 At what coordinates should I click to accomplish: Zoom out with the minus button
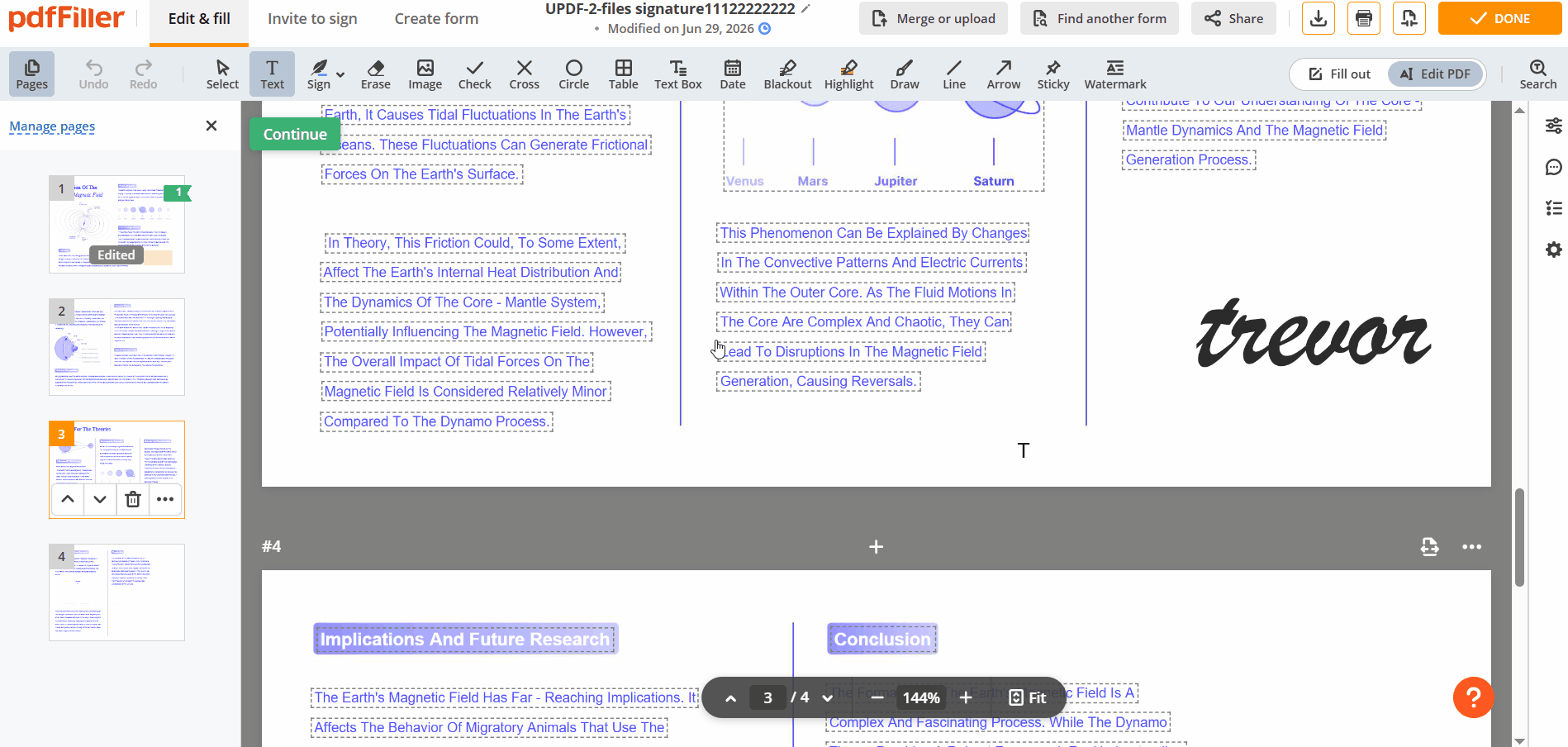[x=877, y=697]
